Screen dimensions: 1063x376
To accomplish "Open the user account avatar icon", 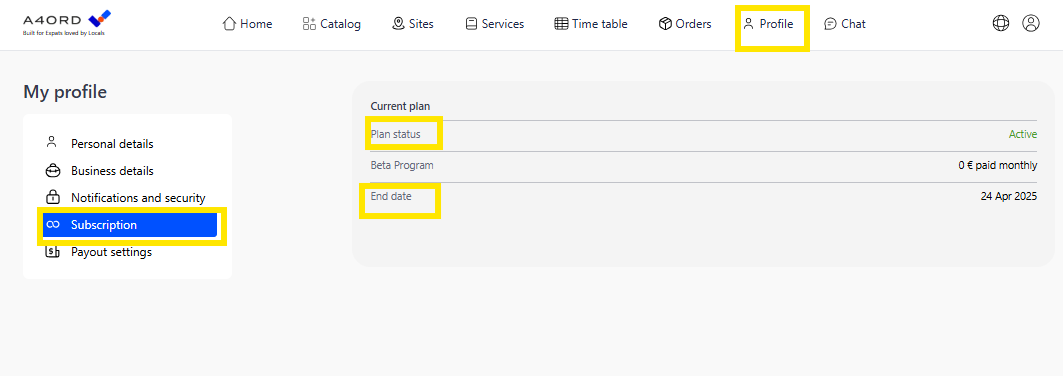I will pyautogui.click(x=1030, y=24).
